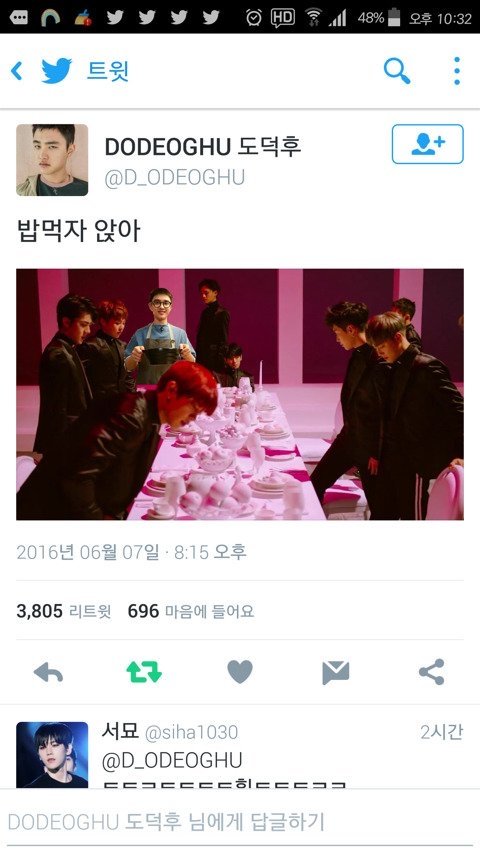The height and width of the screenshot is (853, 480).
Task: Open the search magnifier icon
Action: coord(397,71)
